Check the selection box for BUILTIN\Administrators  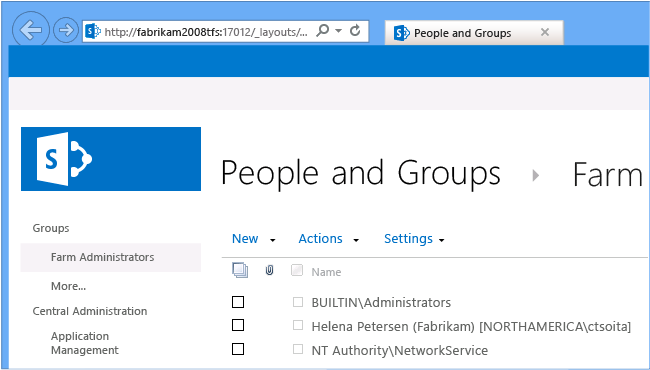238,302
